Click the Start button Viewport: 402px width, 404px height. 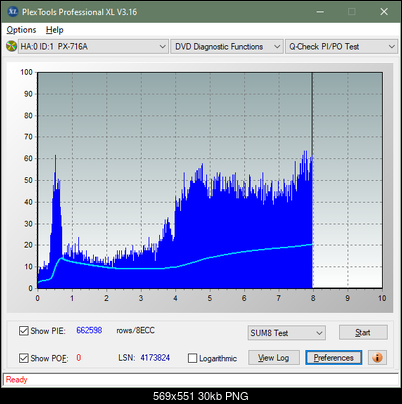point(363,332)
